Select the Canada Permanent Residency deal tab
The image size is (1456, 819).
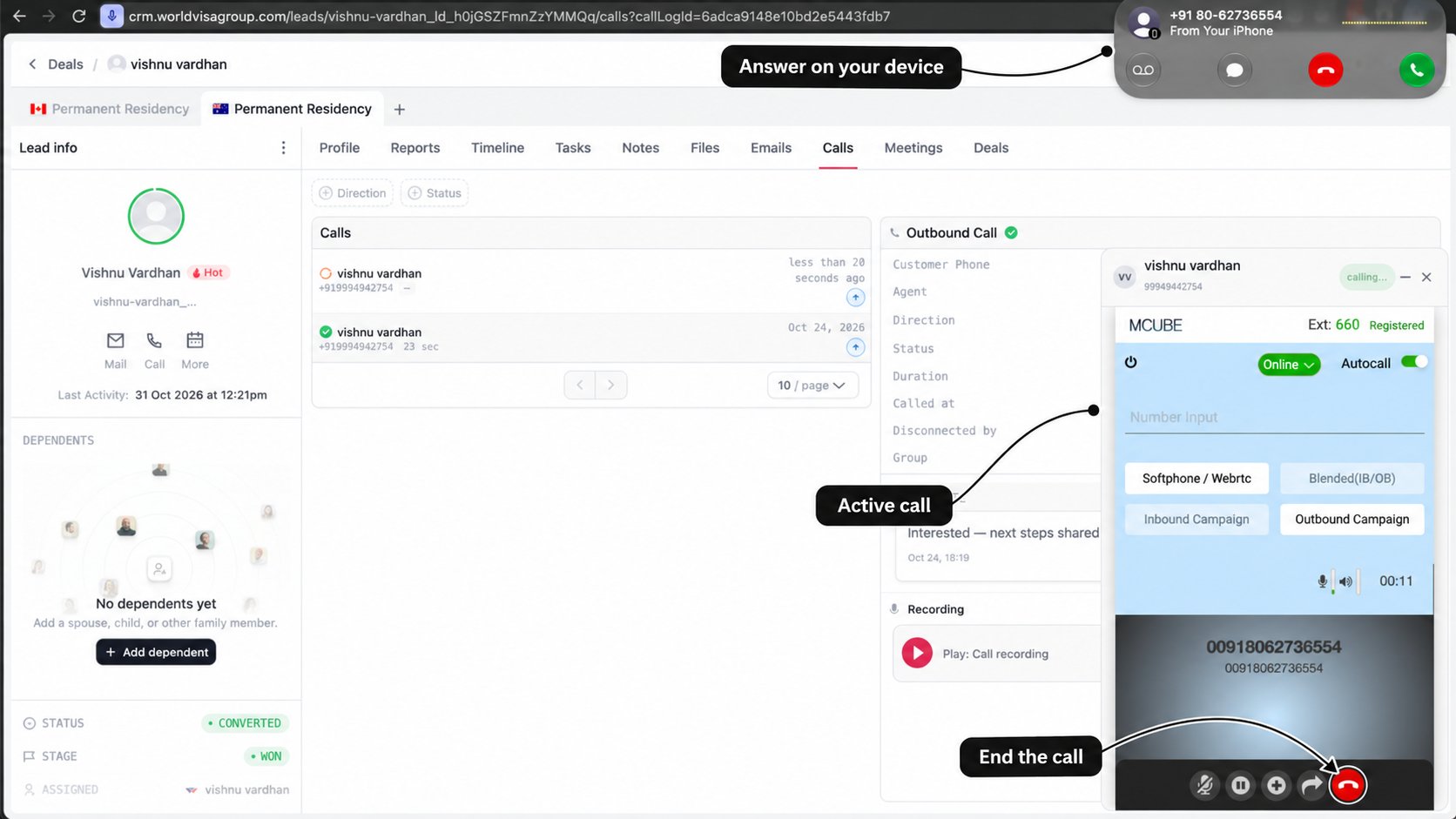(110, 109)
